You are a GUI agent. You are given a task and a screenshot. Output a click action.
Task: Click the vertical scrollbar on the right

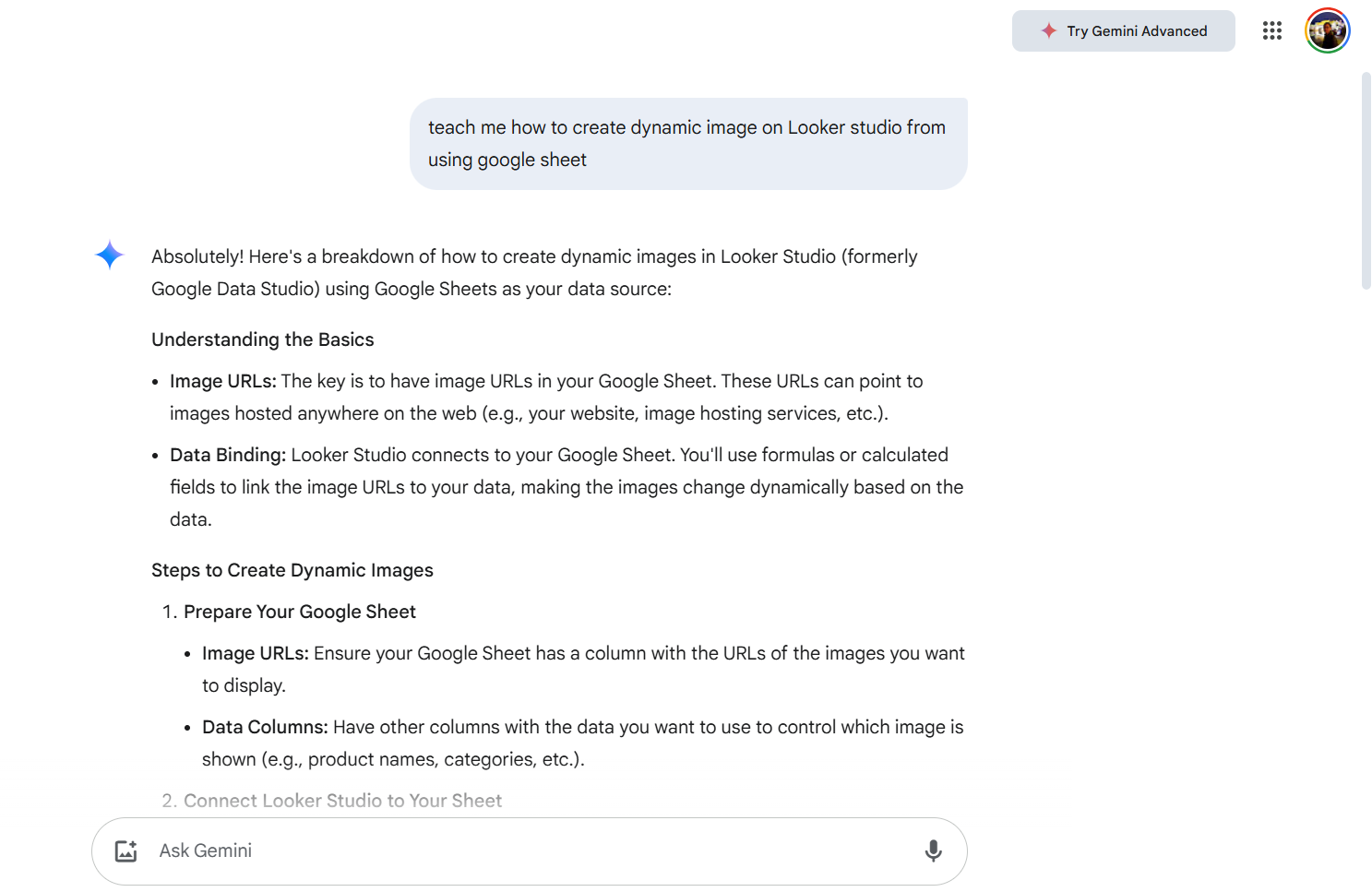pyautogui.click(x=1366, y=183)
